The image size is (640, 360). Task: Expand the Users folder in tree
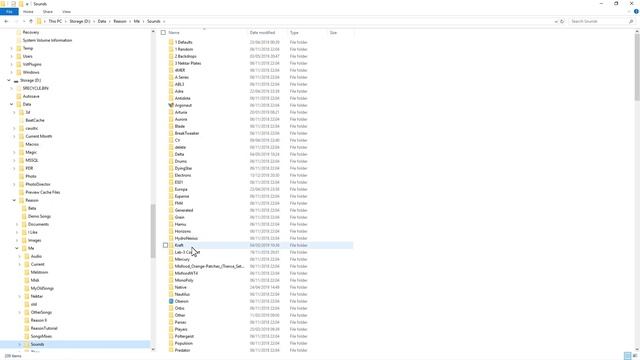coord(11,56)
